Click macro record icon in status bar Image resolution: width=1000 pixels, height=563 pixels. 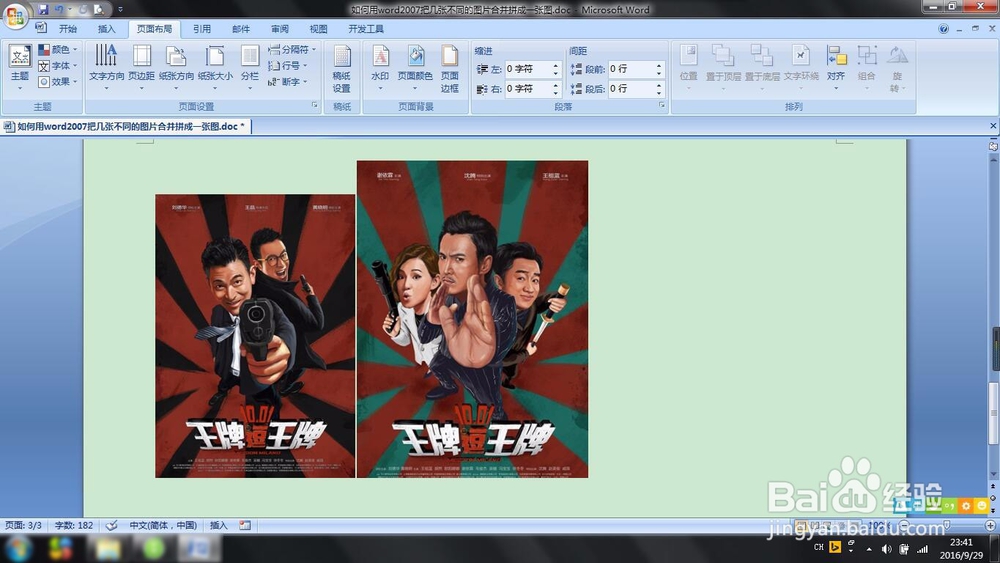pyautogui.click(x=246, y=525)
